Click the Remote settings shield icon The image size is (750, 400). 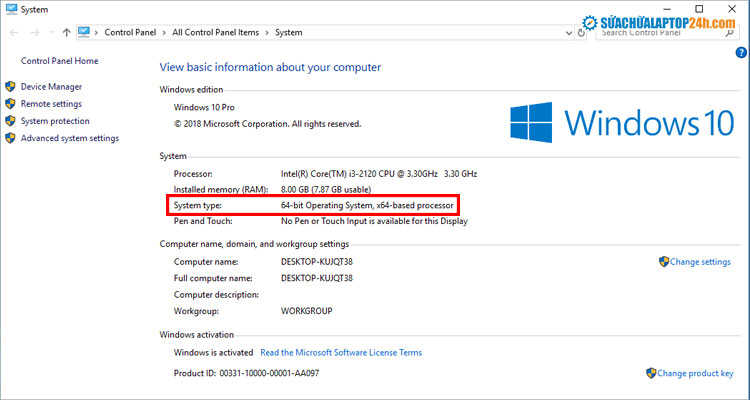point(11,104)
